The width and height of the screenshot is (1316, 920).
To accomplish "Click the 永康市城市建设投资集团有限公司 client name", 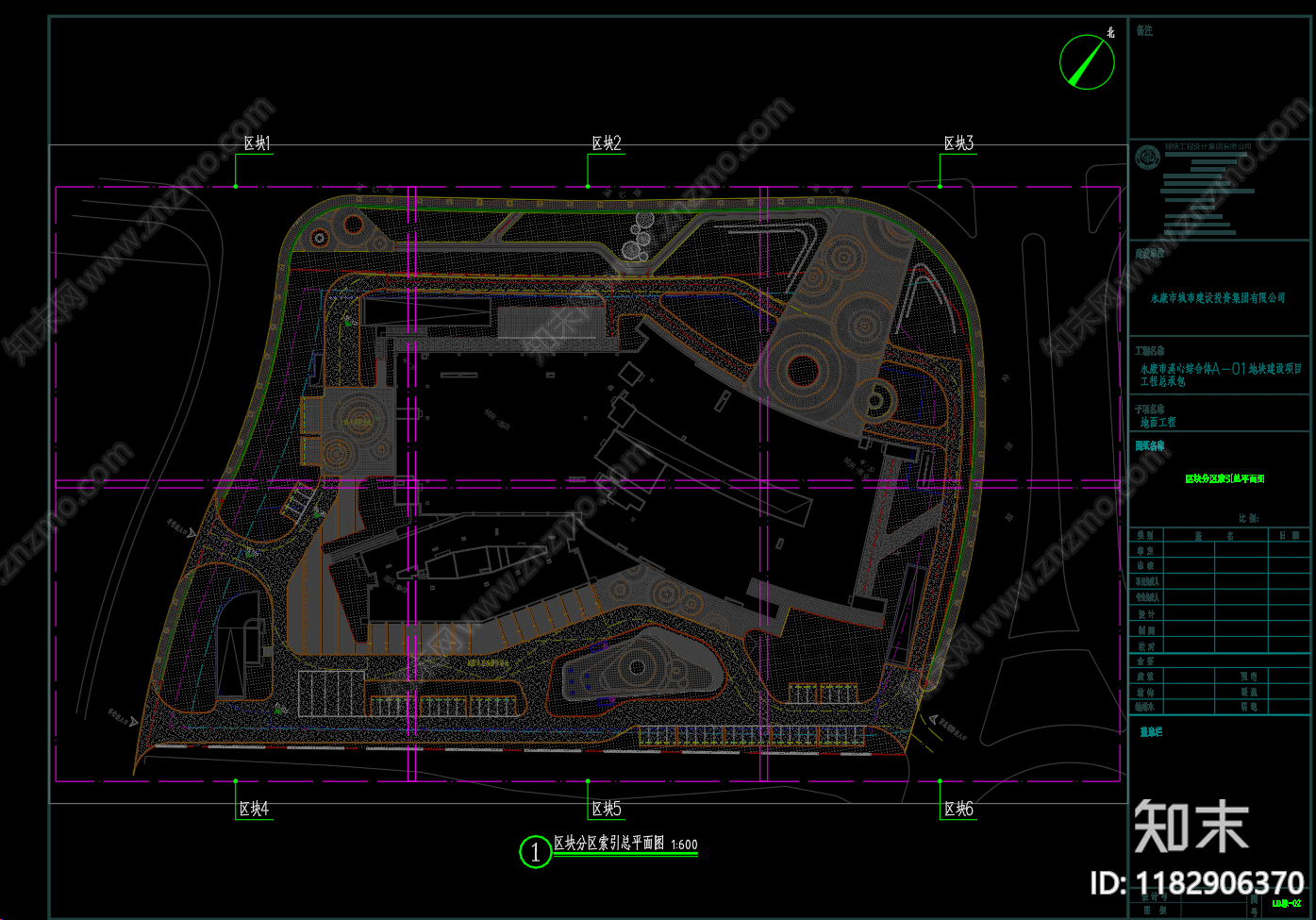I will click(1217, 298).
